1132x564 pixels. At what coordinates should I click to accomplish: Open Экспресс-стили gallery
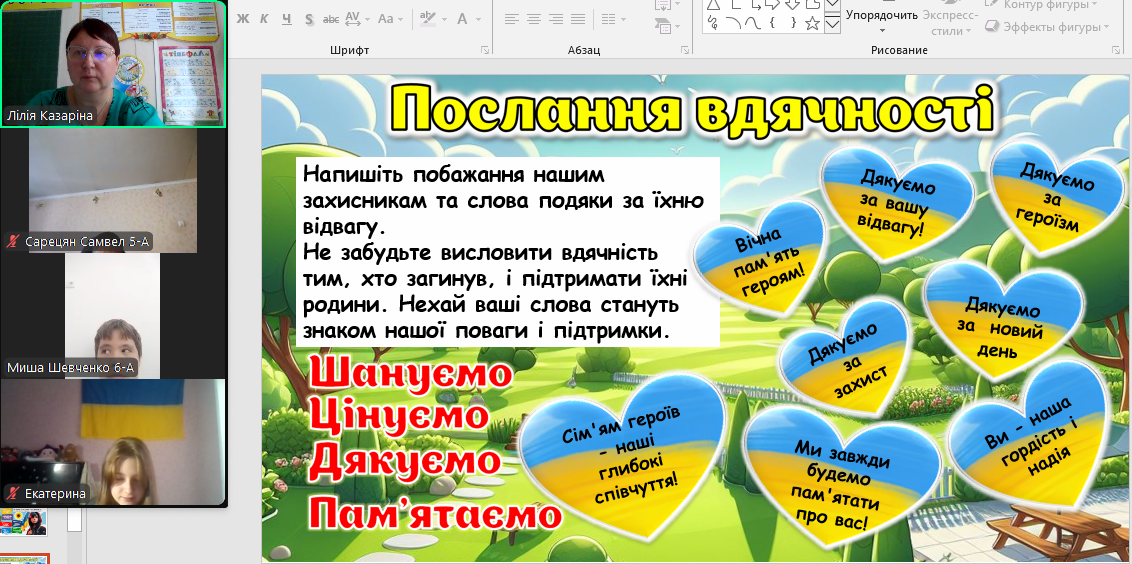[x=950, y=20]
